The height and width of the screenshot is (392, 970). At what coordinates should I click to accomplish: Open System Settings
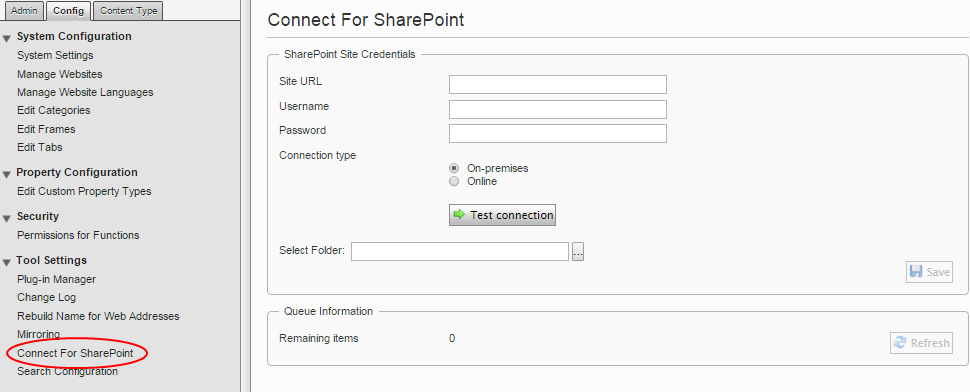55,55
